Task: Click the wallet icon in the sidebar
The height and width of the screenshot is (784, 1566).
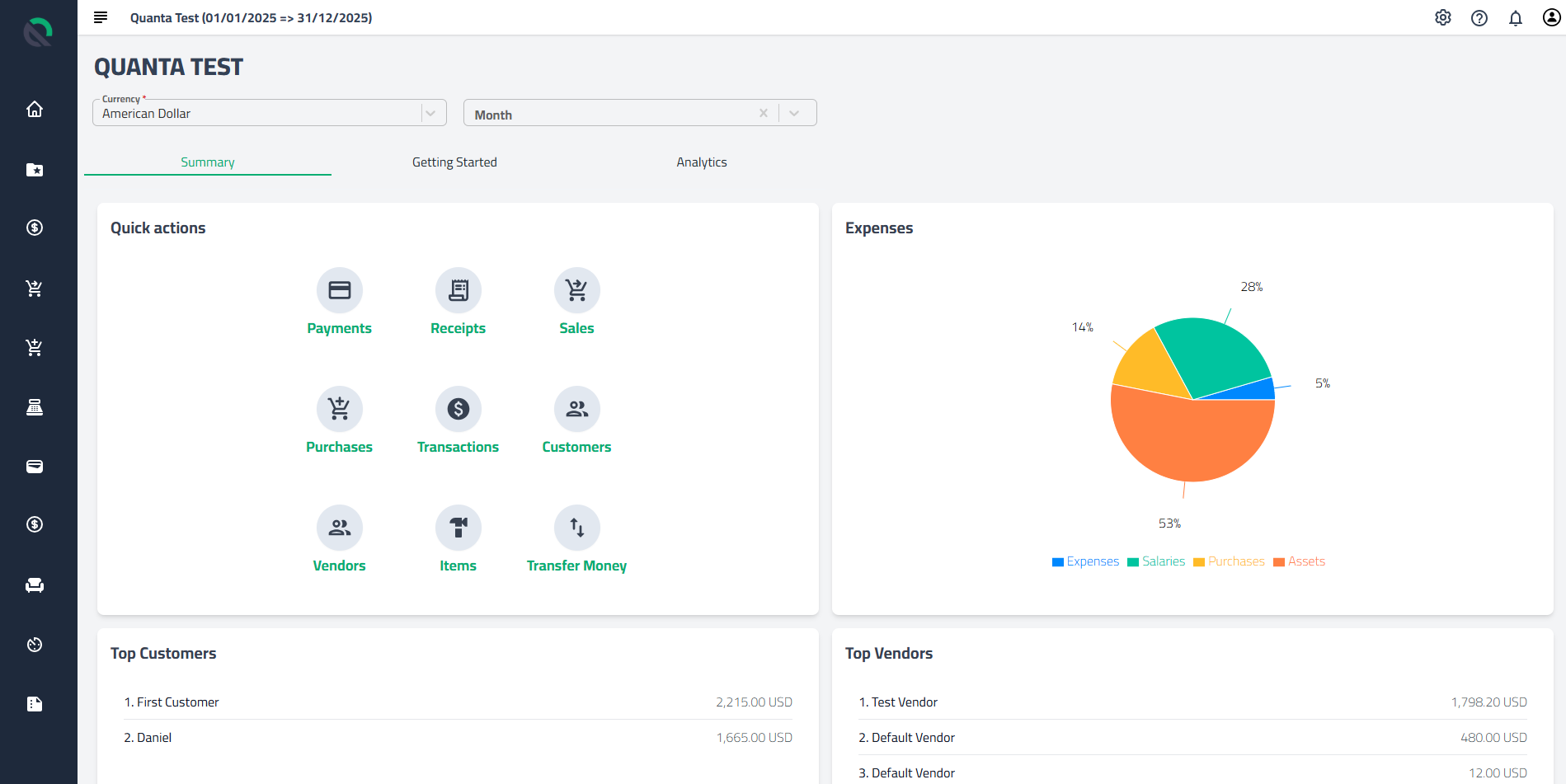Action: coord(35,466)
